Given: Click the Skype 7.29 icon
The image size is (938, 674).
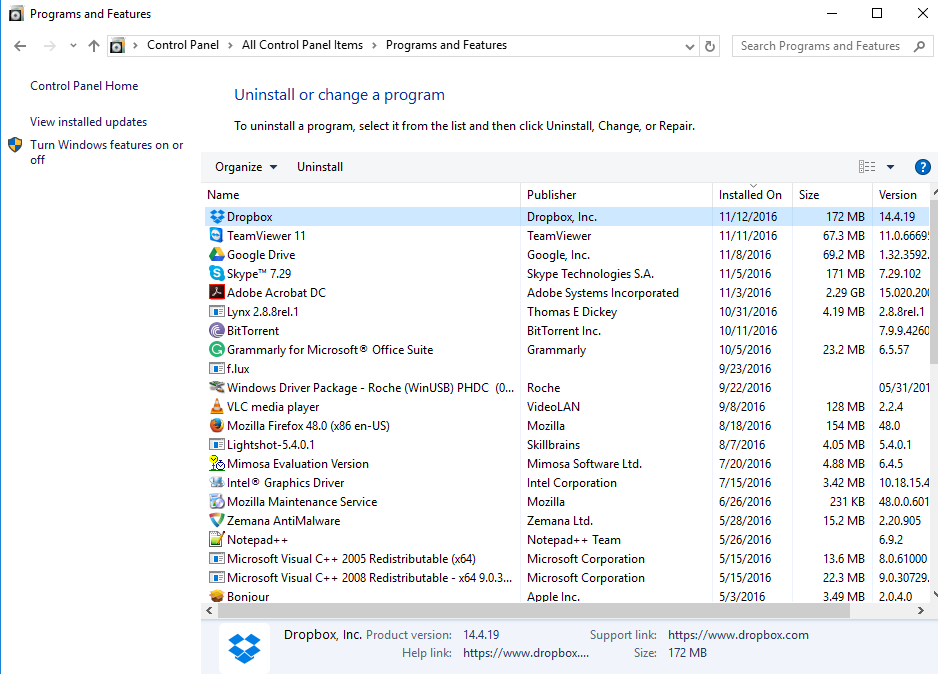Looking at the screenshot, I should (217, 273).
